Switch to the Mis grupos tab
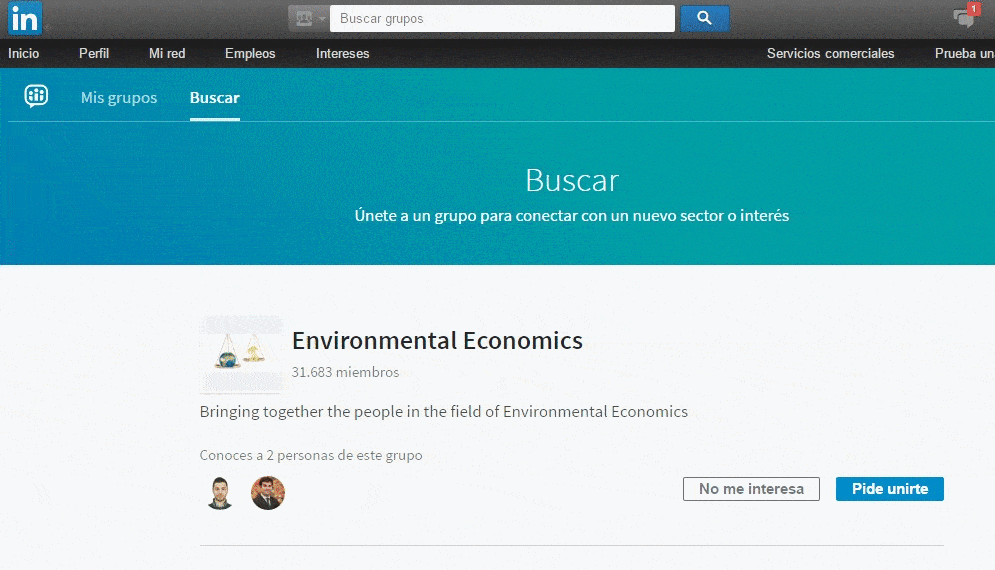This screenshot has height=570, width=995. pos(119,98)
